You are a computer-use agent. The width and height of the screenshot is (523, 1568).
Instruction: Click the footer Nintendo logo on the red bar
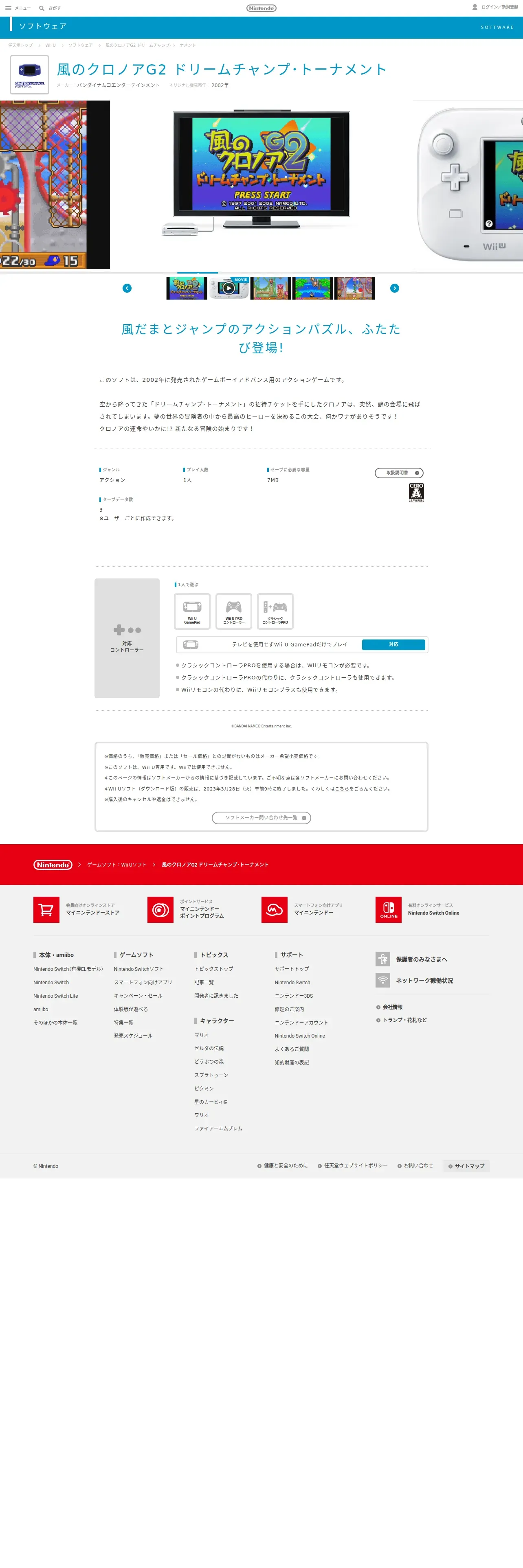[x=53, y=864]
